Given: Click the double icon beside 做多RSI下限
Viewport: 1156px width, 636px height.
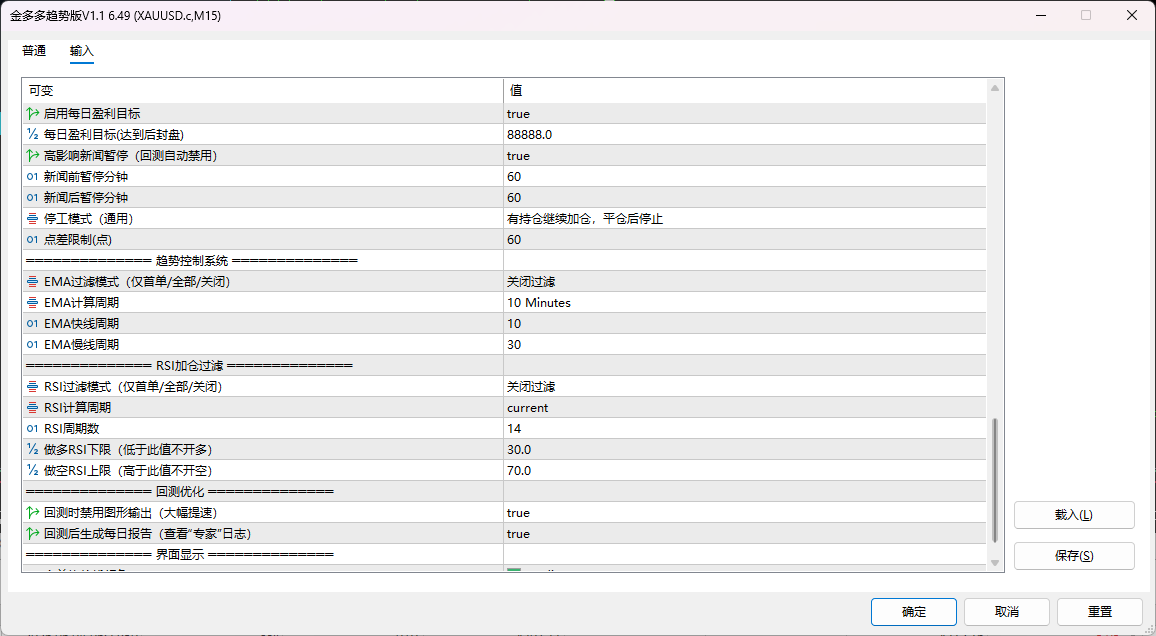Looking at the screenshot, I should pyautogui.click(x=32, y=450).
